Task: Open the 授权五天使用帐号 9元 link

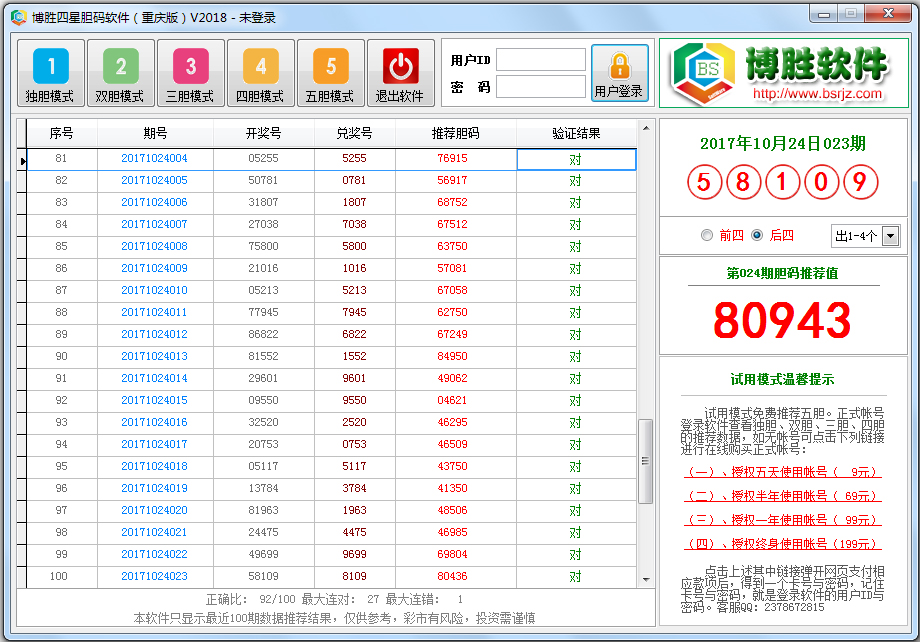Action: tap(782, 472)
